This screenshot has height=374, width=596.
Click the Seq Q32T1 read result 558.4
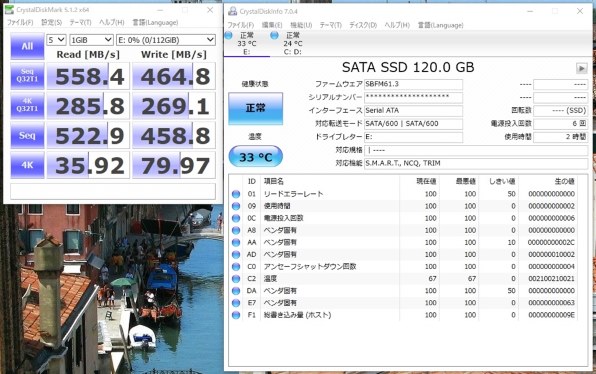pyautogui.click(x=88, y=76)
